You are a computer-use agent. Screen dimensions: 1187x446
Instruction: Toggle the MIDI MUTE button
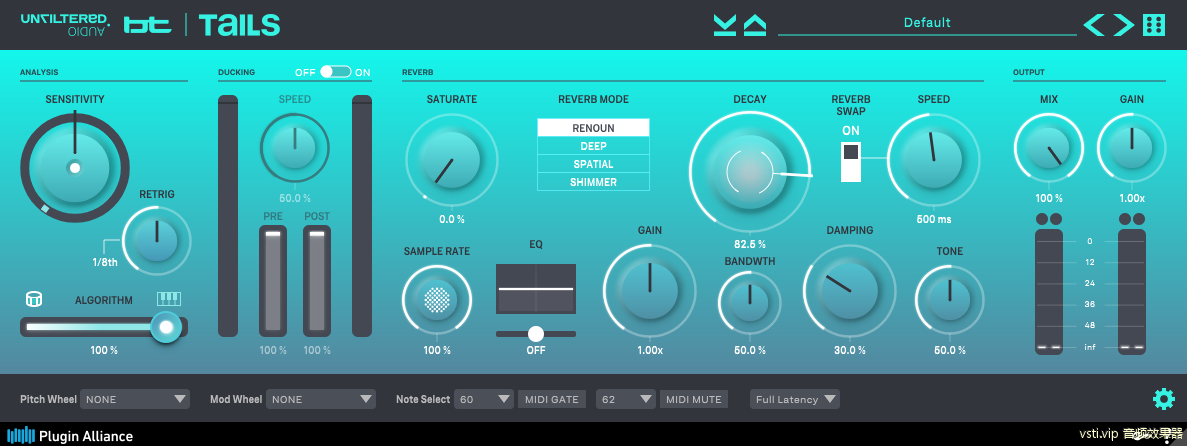pyautogui.click(x=693, y=399)
